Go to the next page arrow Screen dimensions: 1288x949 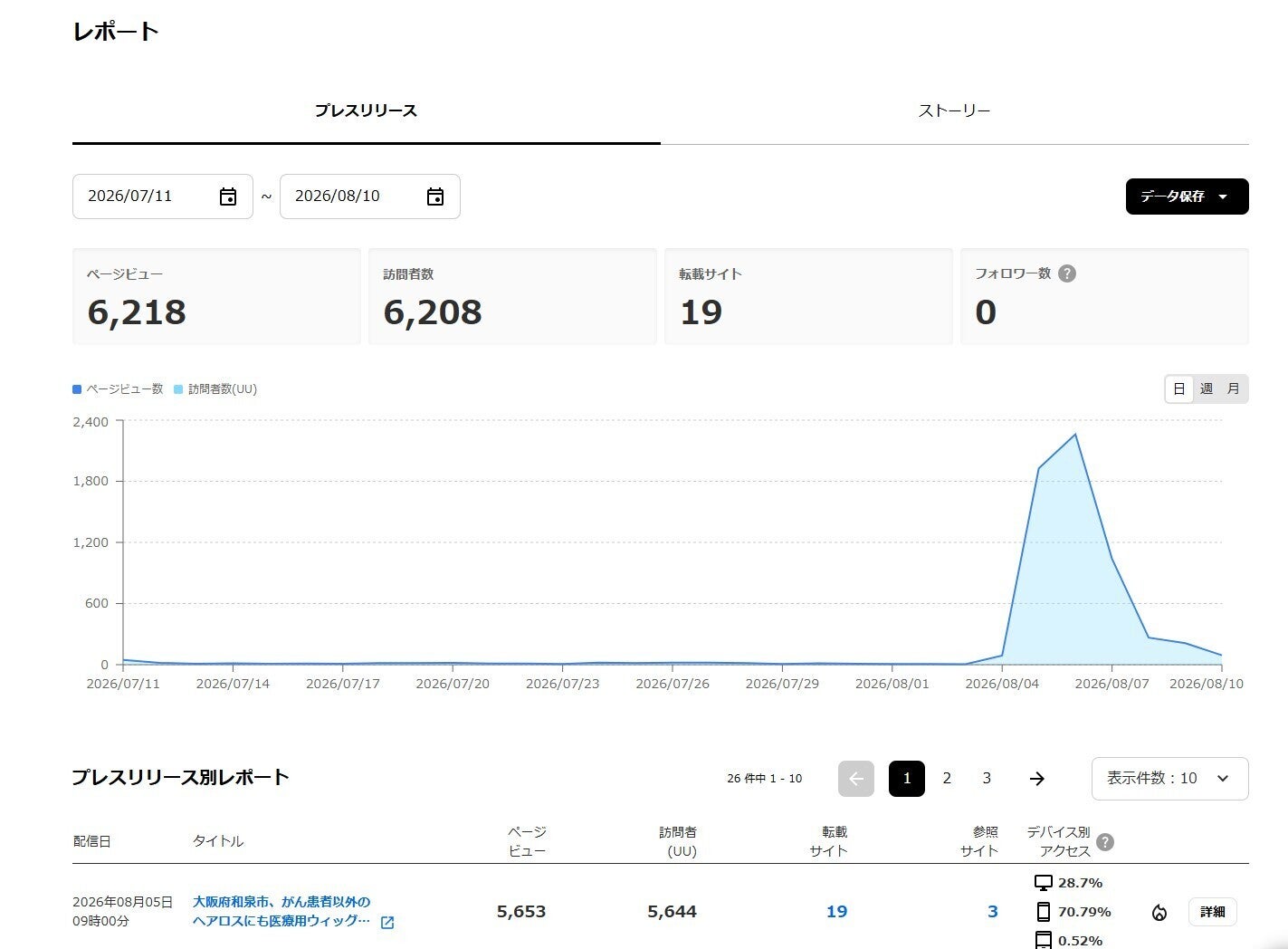[x=1037, y=779]
